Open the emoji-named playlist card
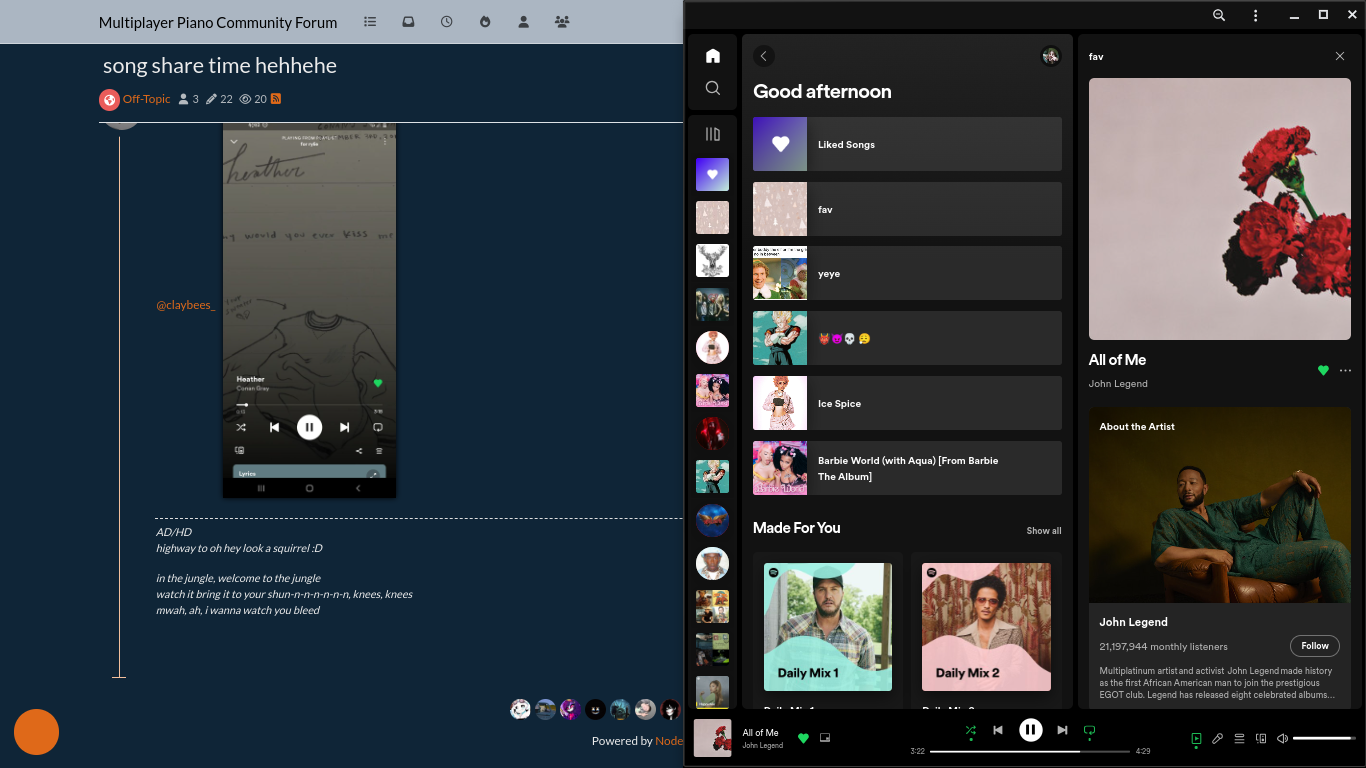This screenshot has width=1366, height=768. (x=907, y=338)
